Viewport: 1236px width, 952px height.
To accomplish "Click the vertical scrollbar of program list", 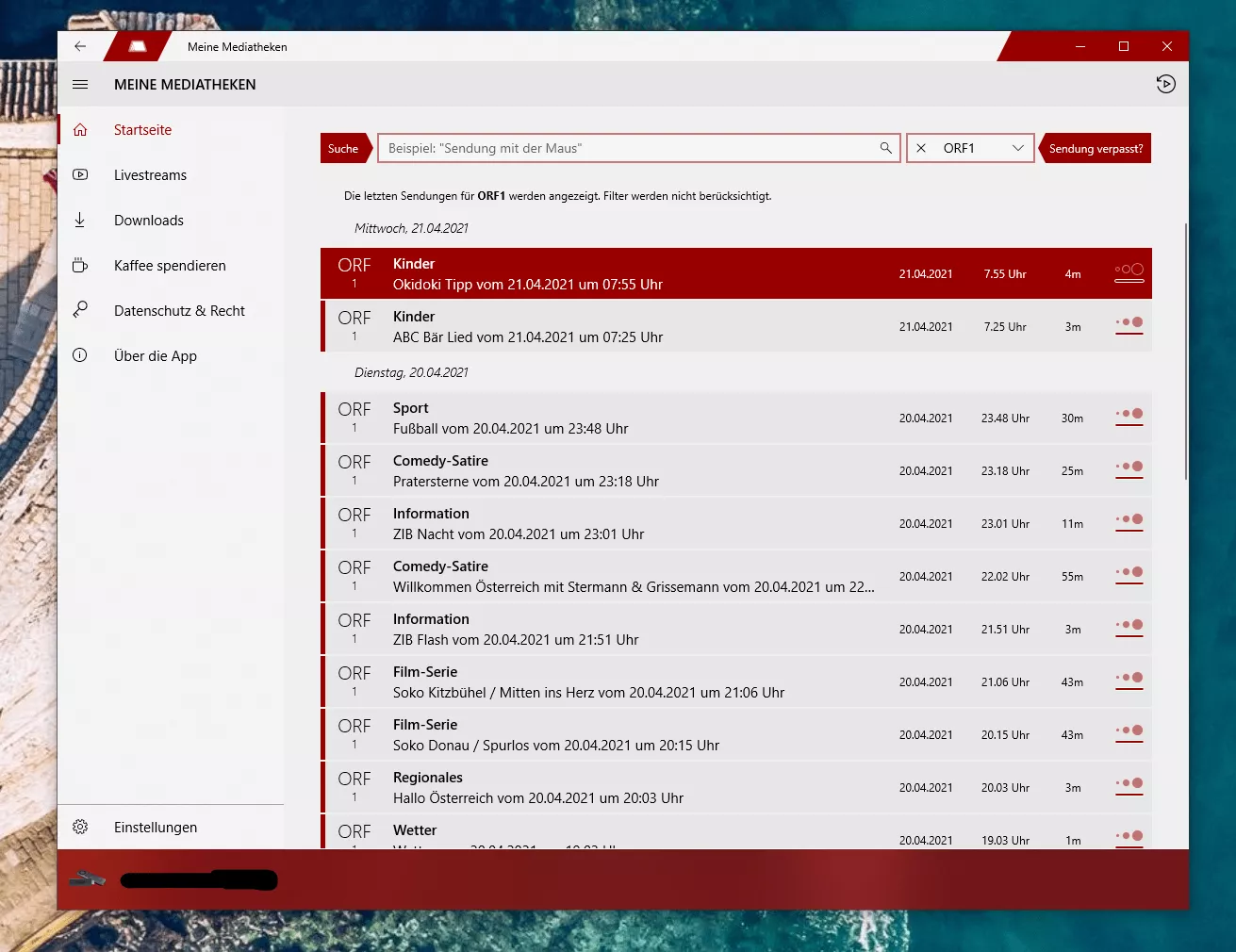I will point(1185,351).
